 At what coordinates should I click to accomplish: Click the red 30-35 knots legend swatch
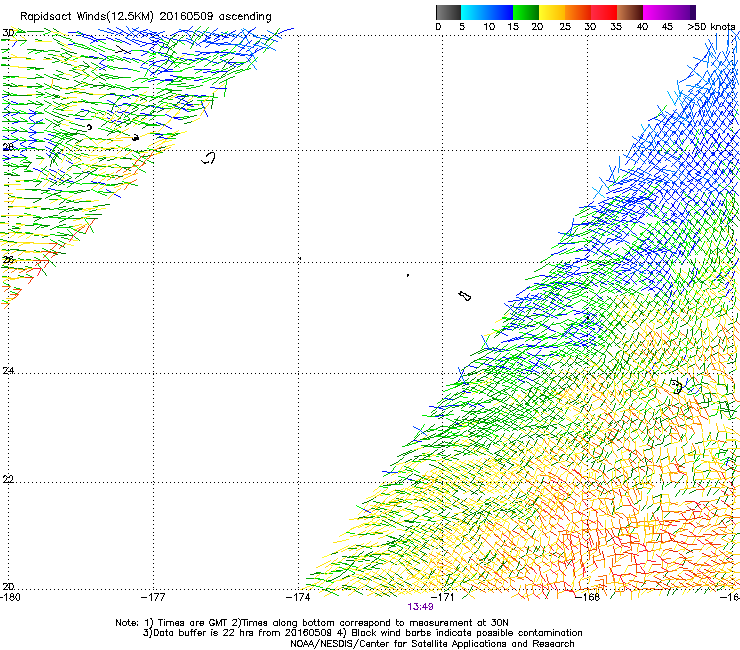604,12
